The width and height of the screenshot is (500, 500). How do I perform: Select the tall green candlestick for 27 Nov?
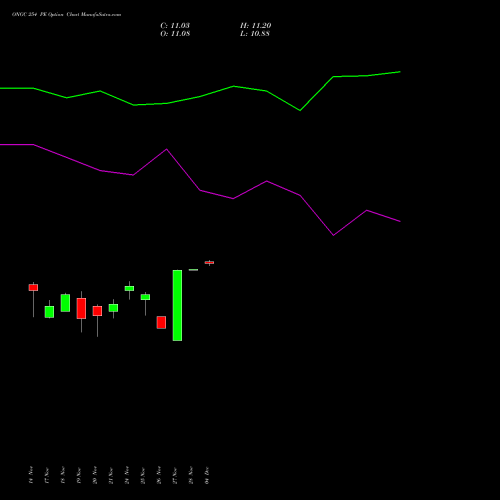[177, 305]
